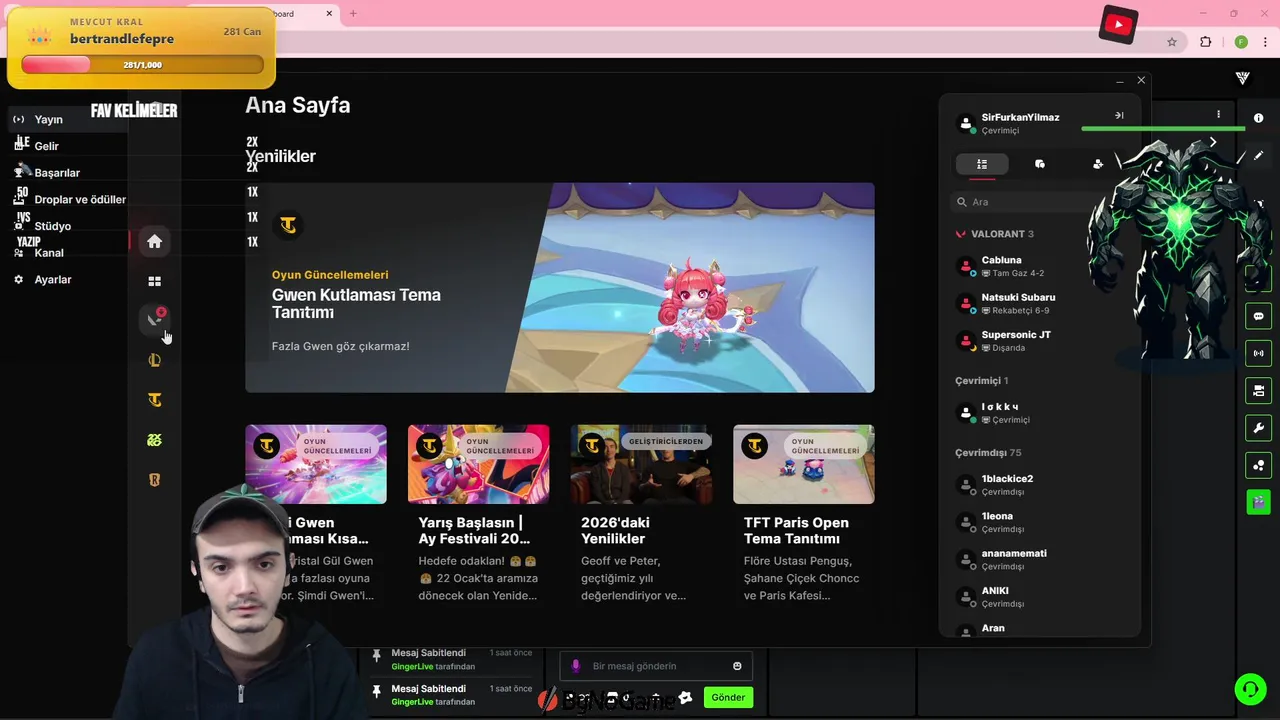
Task: Switch to the friends list tab icon
Action: (982, 164)
